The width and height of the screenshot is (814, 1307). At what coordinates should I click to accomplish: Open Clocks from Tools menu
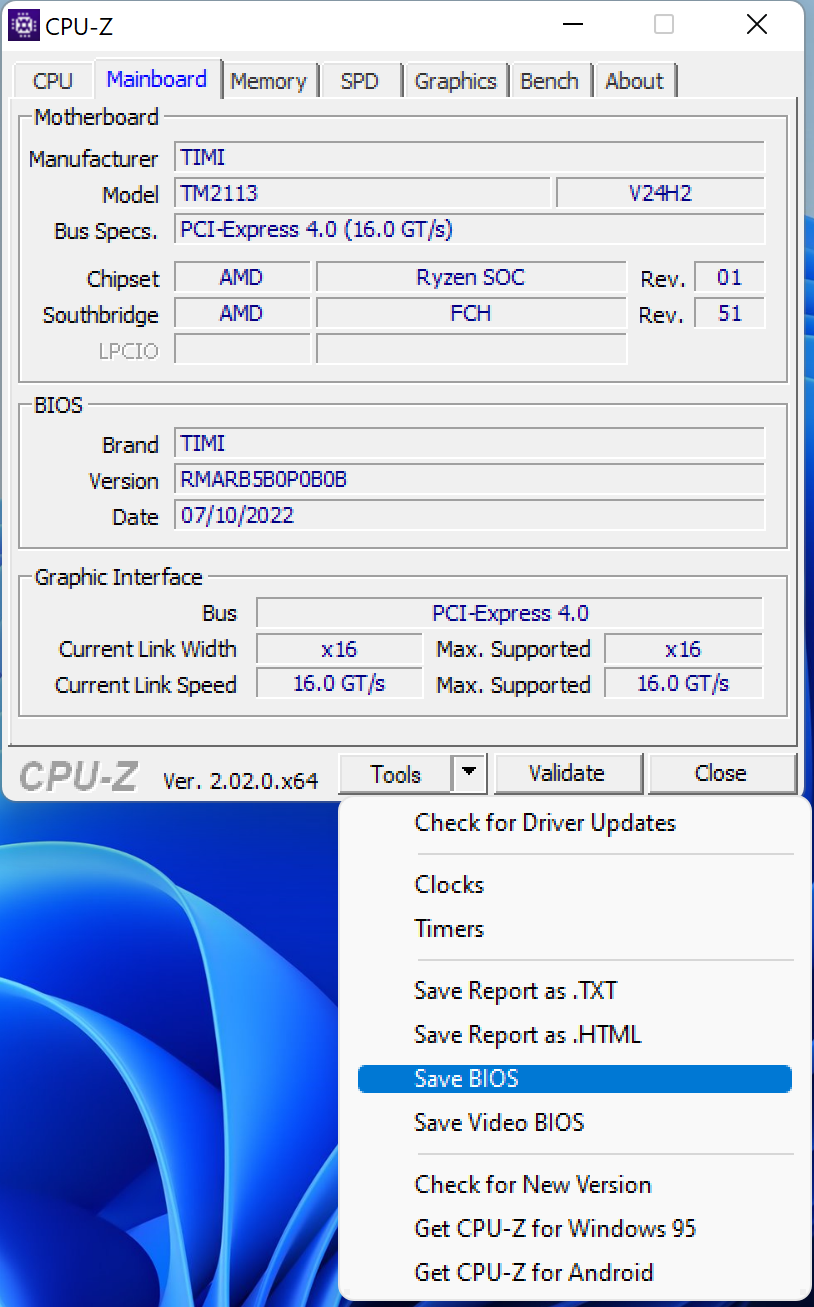coord(575,885)
